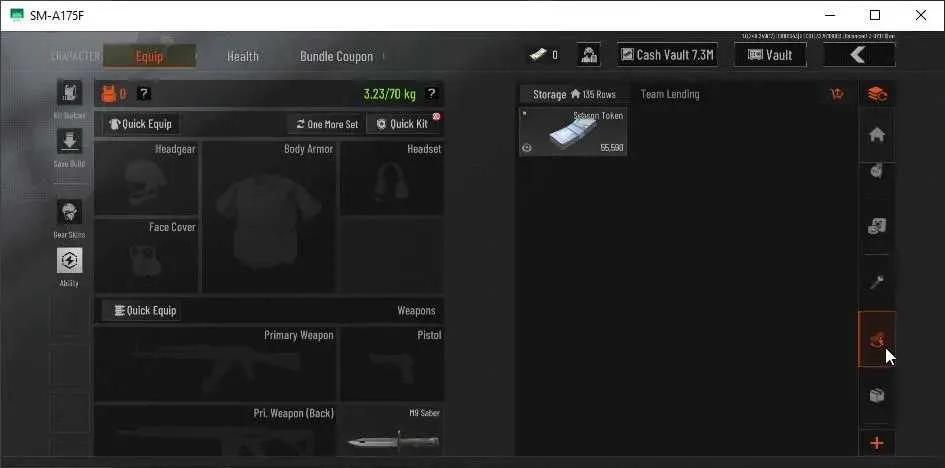Click Quick Equip in the Weapons section
This screenshot has height=468, width=945.
coord(141,311)
